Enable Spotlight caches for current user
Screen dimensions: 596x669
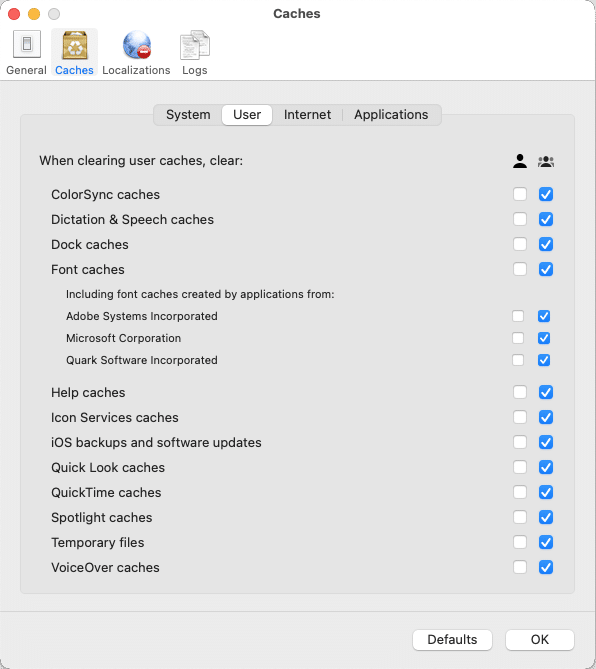[520, 517]
